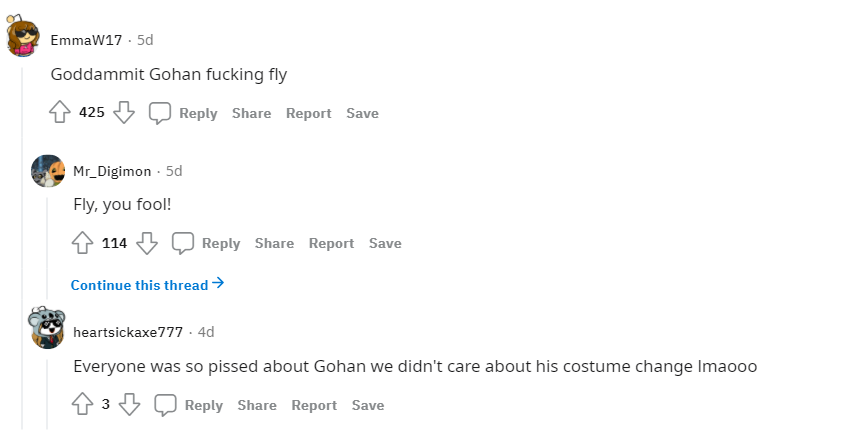The image size is (851, 443).
Task: Click speech bubble icon on heartsickaxe777's comment
Action: 166,405
